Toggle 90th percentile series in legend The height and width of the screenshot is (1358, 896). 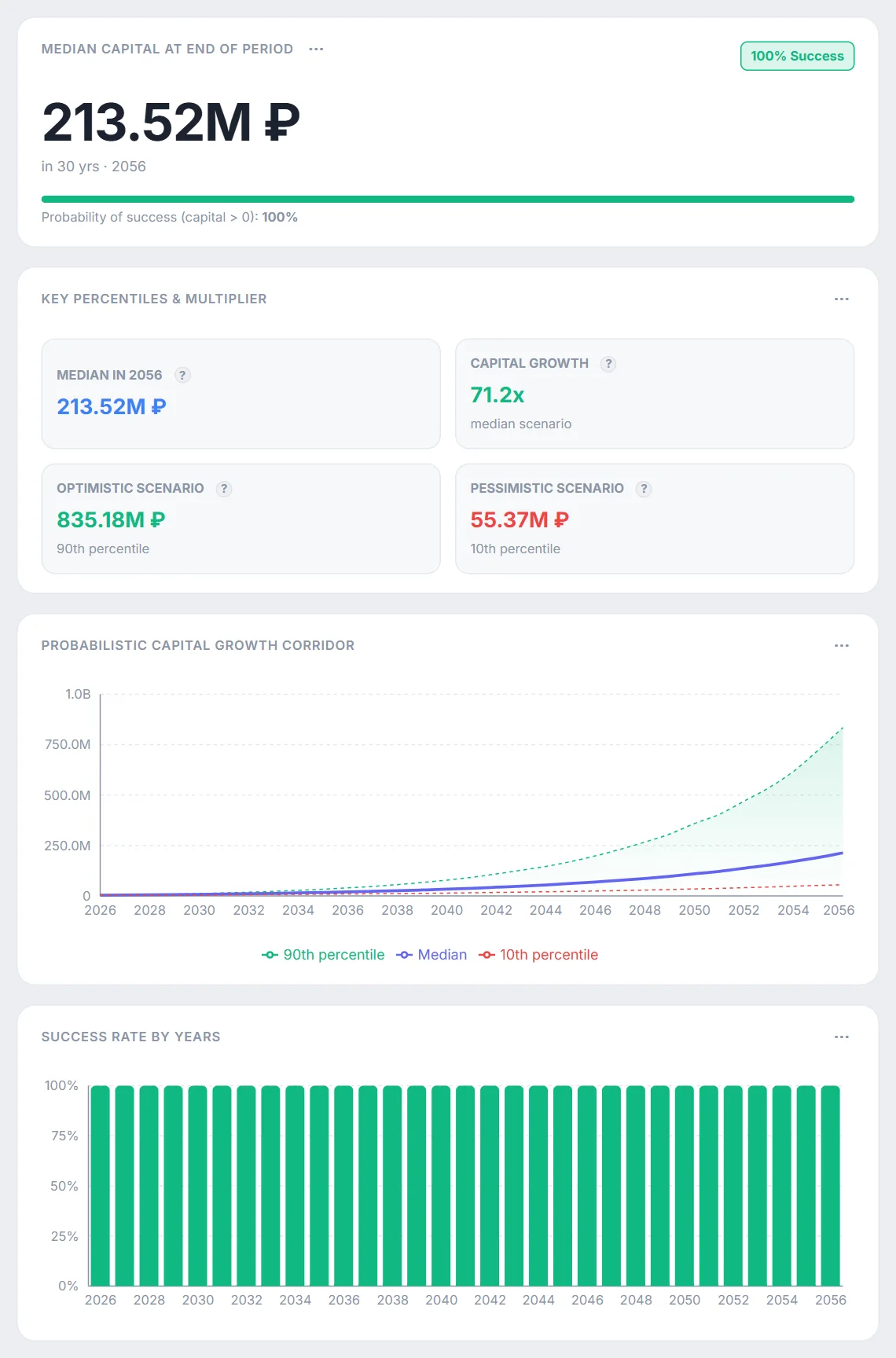(323, 955)
